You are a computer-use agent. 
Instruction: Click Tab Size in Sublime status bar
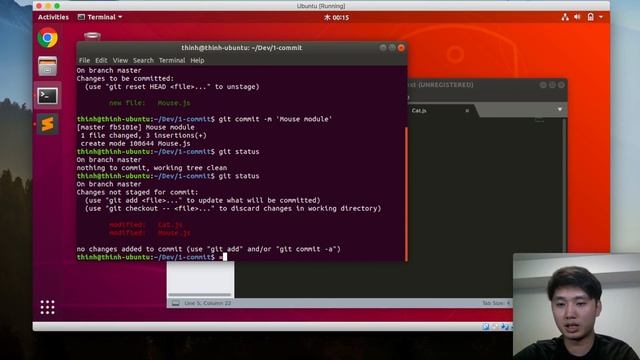[496, 303]
